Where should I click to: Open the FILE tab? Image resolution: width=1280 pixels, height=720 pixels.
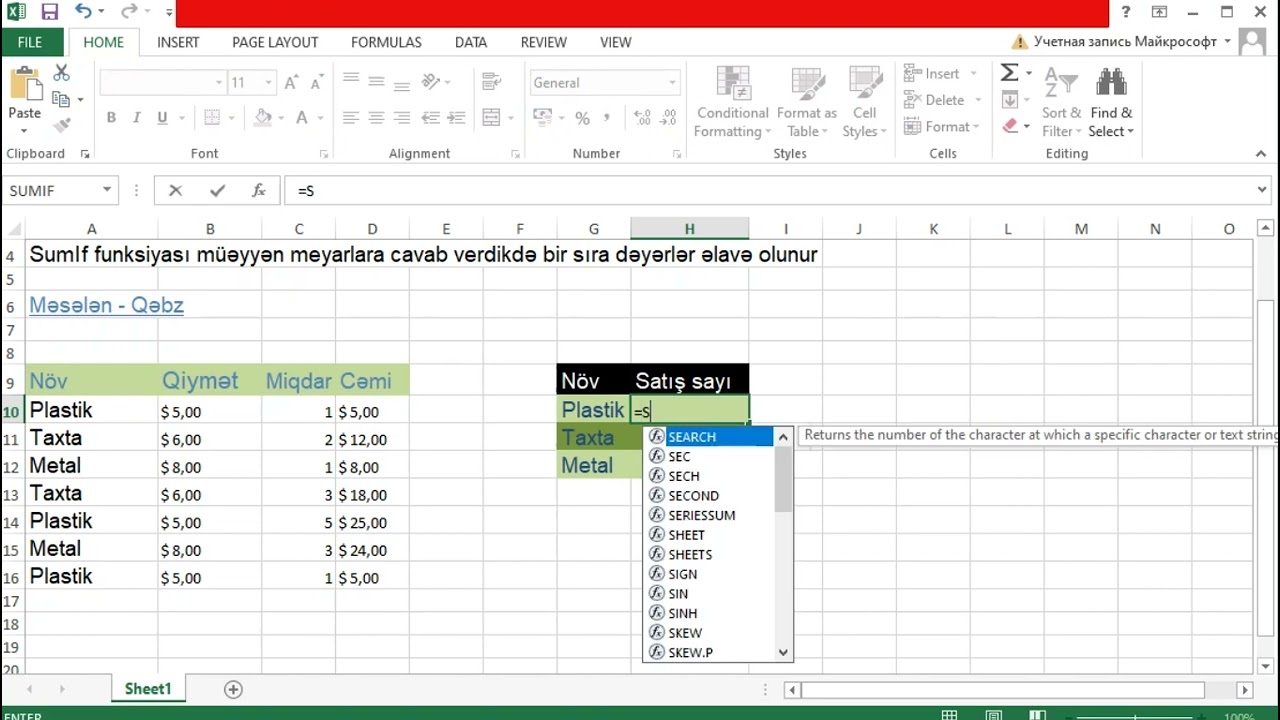click(30, 42)
